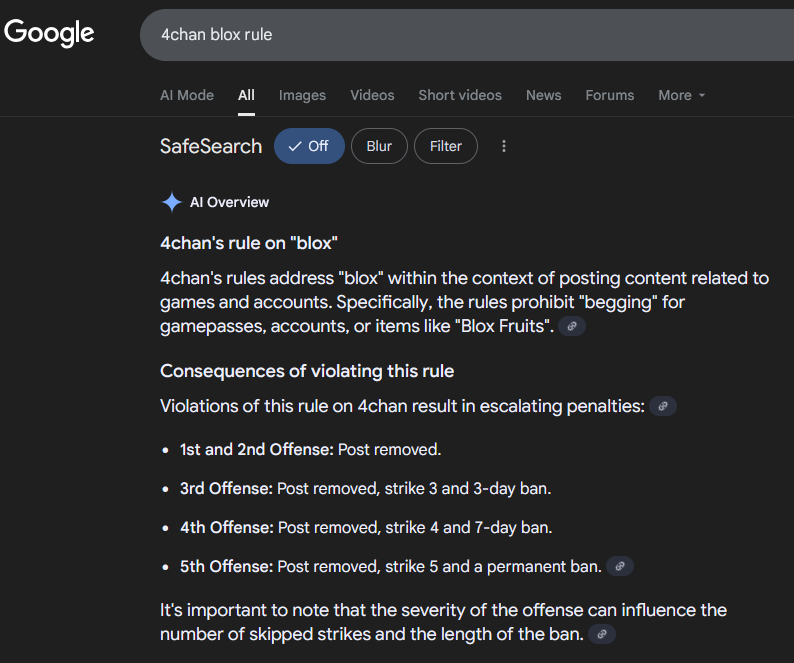Select the Forums tab
794x663 pixels.
pos(610,95)
